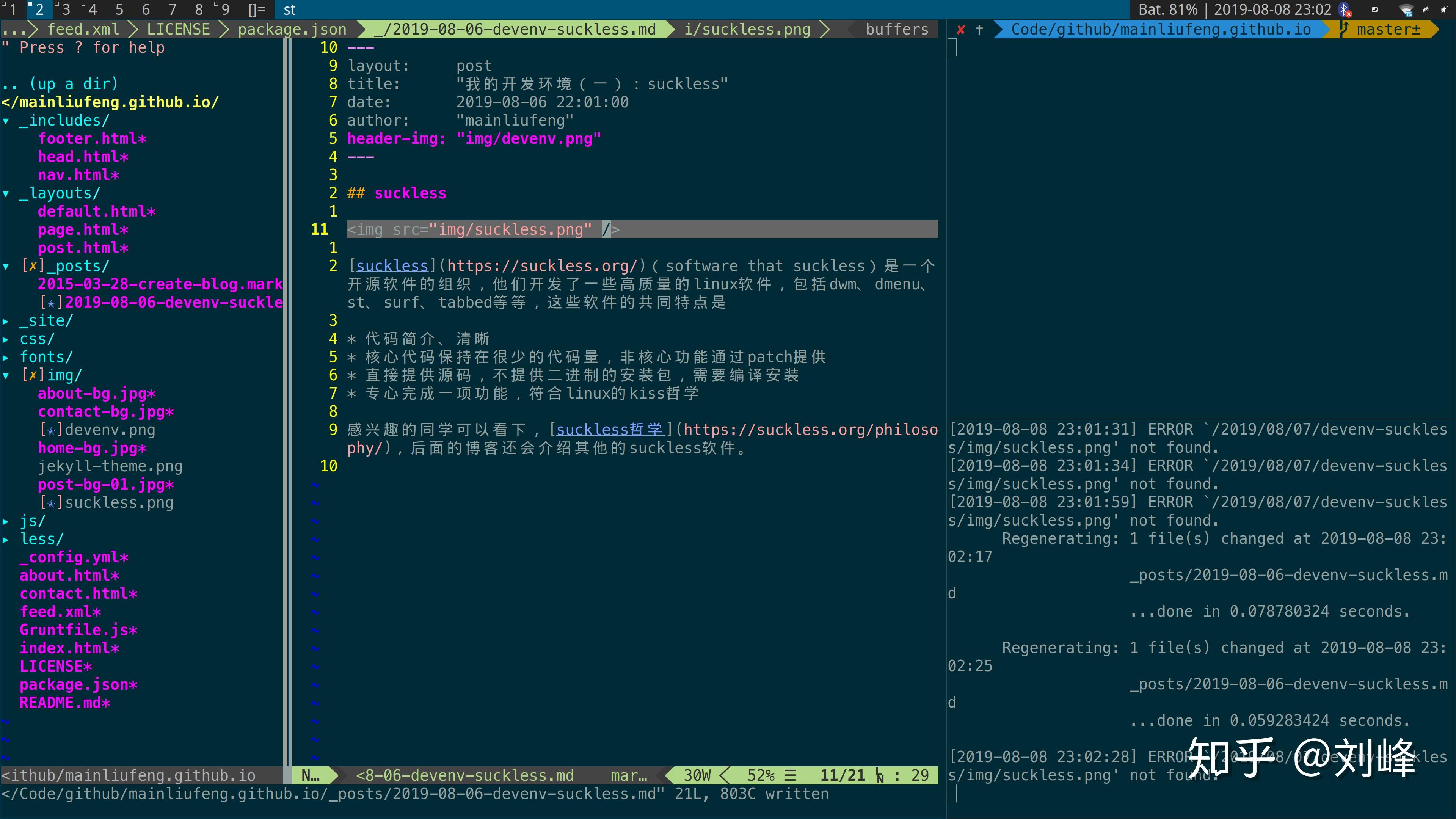
Task: Select the package.json buffer tab
Action: pos(292,30)
